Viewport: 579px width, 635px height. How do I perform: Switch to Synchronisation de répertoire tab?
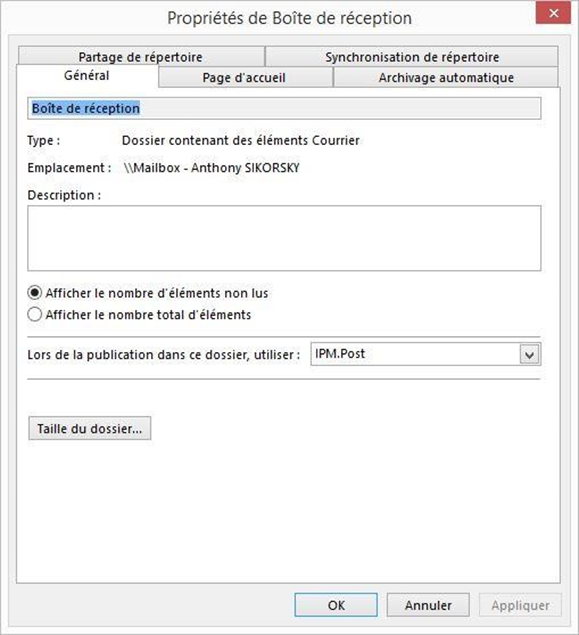(412, 57)
